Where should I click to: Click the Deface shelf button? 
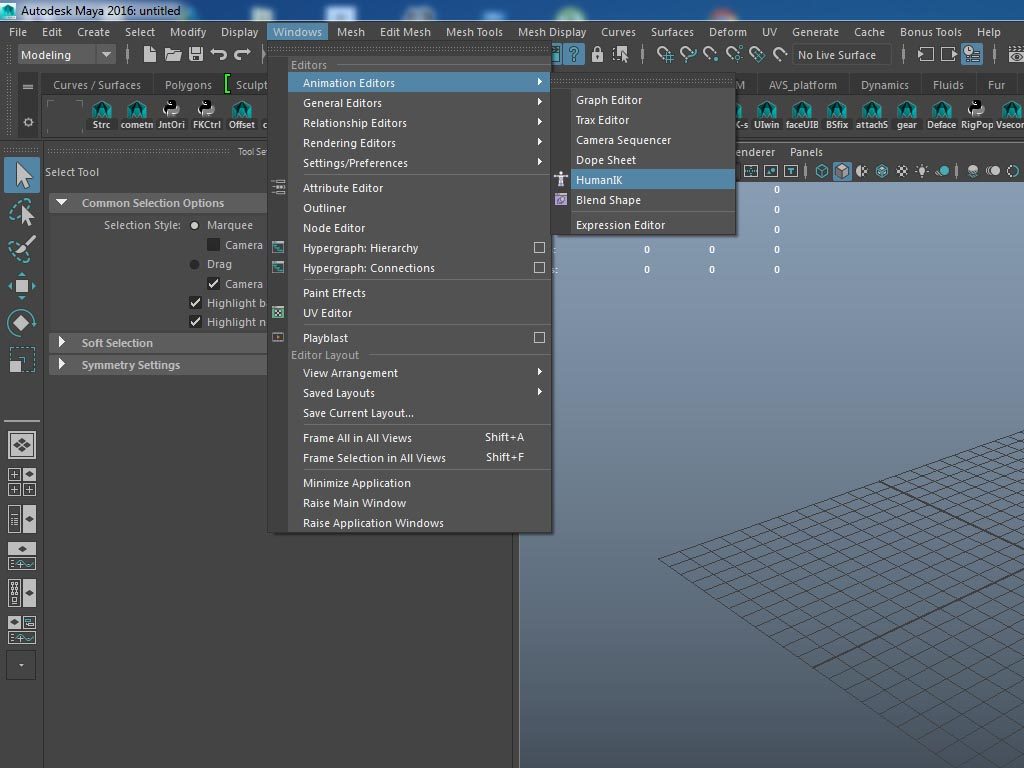point(941,115)
